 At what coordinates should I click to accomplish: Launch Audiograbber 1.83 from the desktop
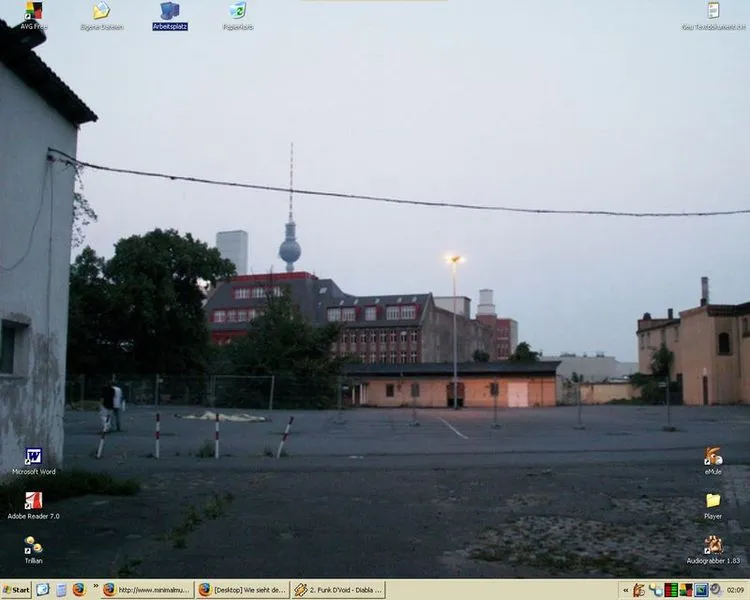pos(713,546)
